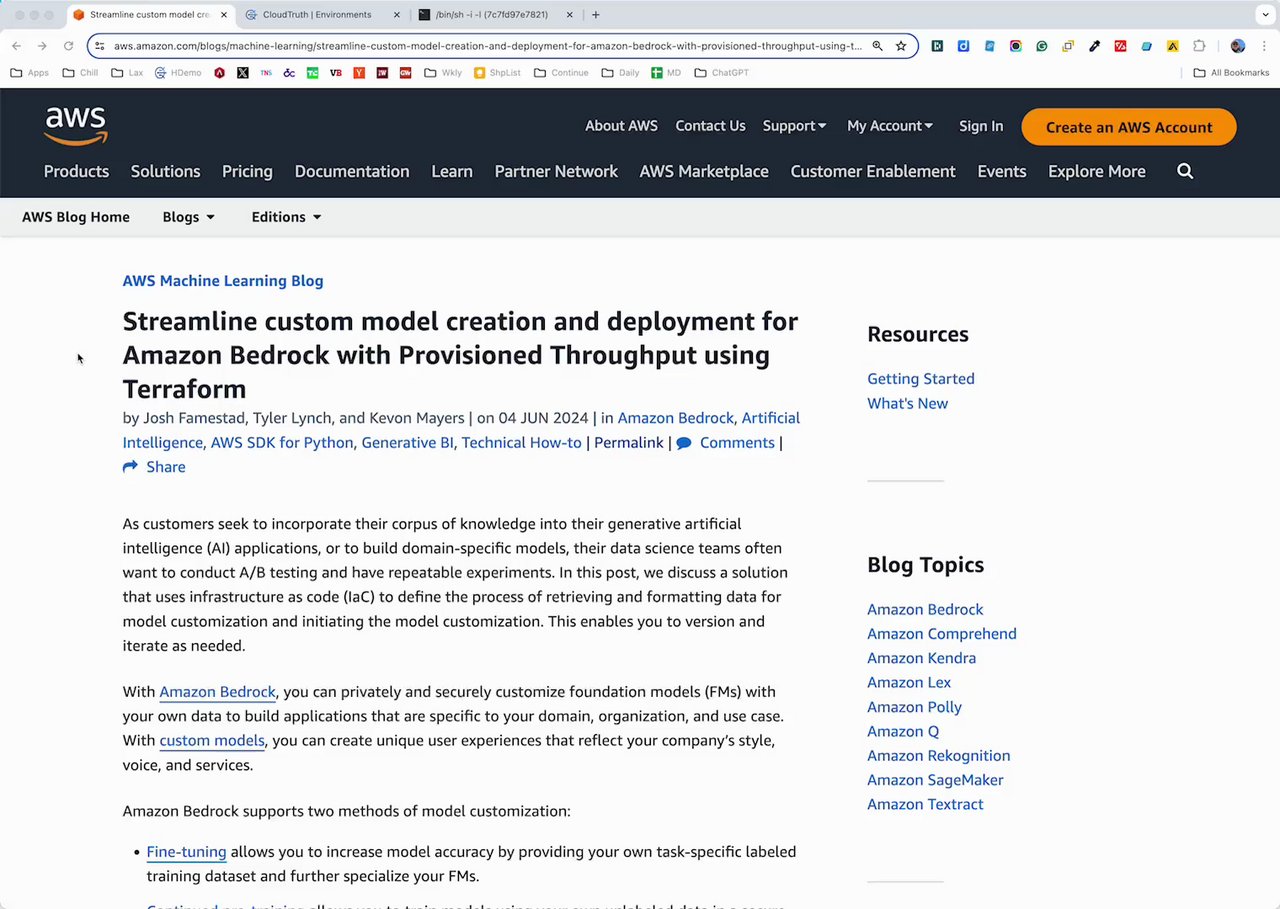Open the red percent-slash extension icon
This screenshot has height=909, width=1280.
1121,46
